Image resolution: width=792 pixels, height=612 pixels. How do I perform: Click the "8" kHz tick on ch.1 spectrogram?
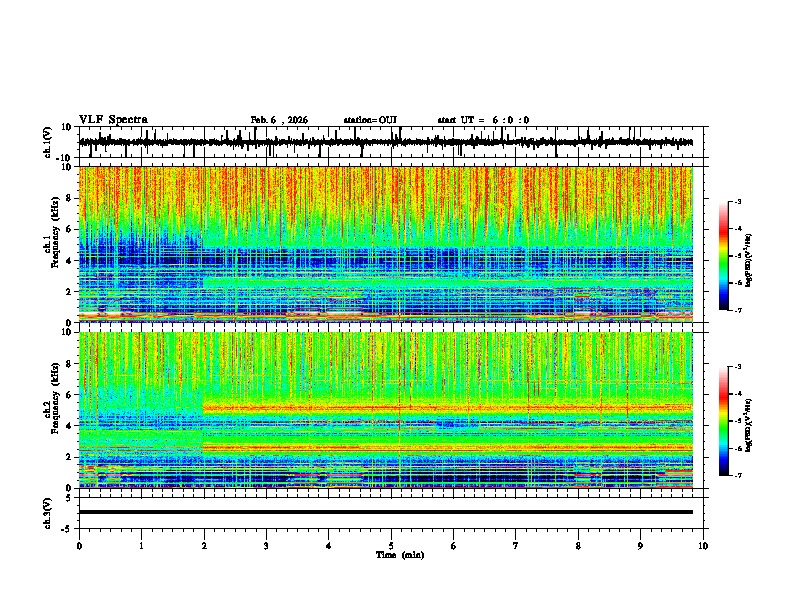pos(69,198)
